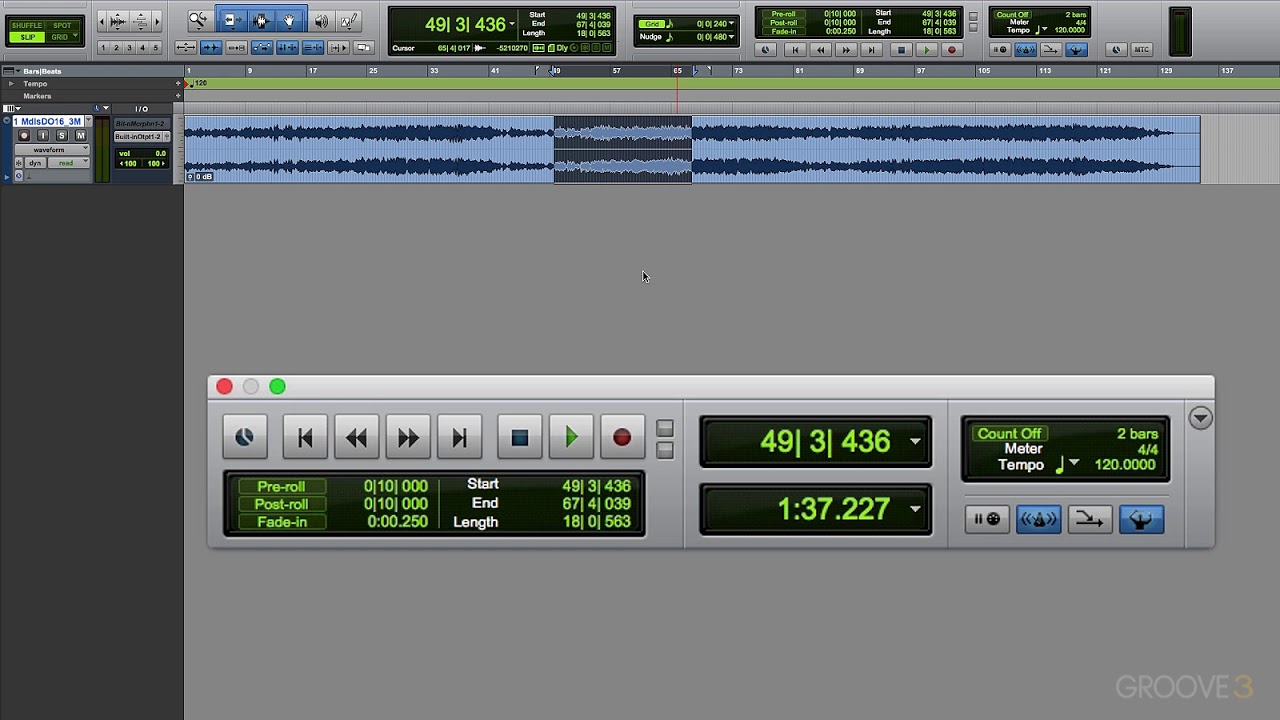Select Grid edit mode
1280x720 pixels.
61,37
